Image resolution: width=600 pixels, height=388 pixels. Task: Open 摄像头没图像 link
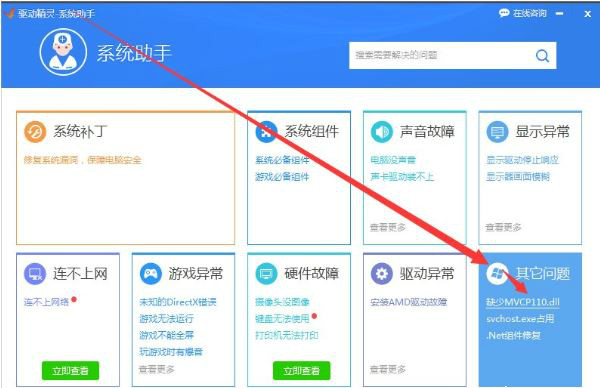[282, 302]
